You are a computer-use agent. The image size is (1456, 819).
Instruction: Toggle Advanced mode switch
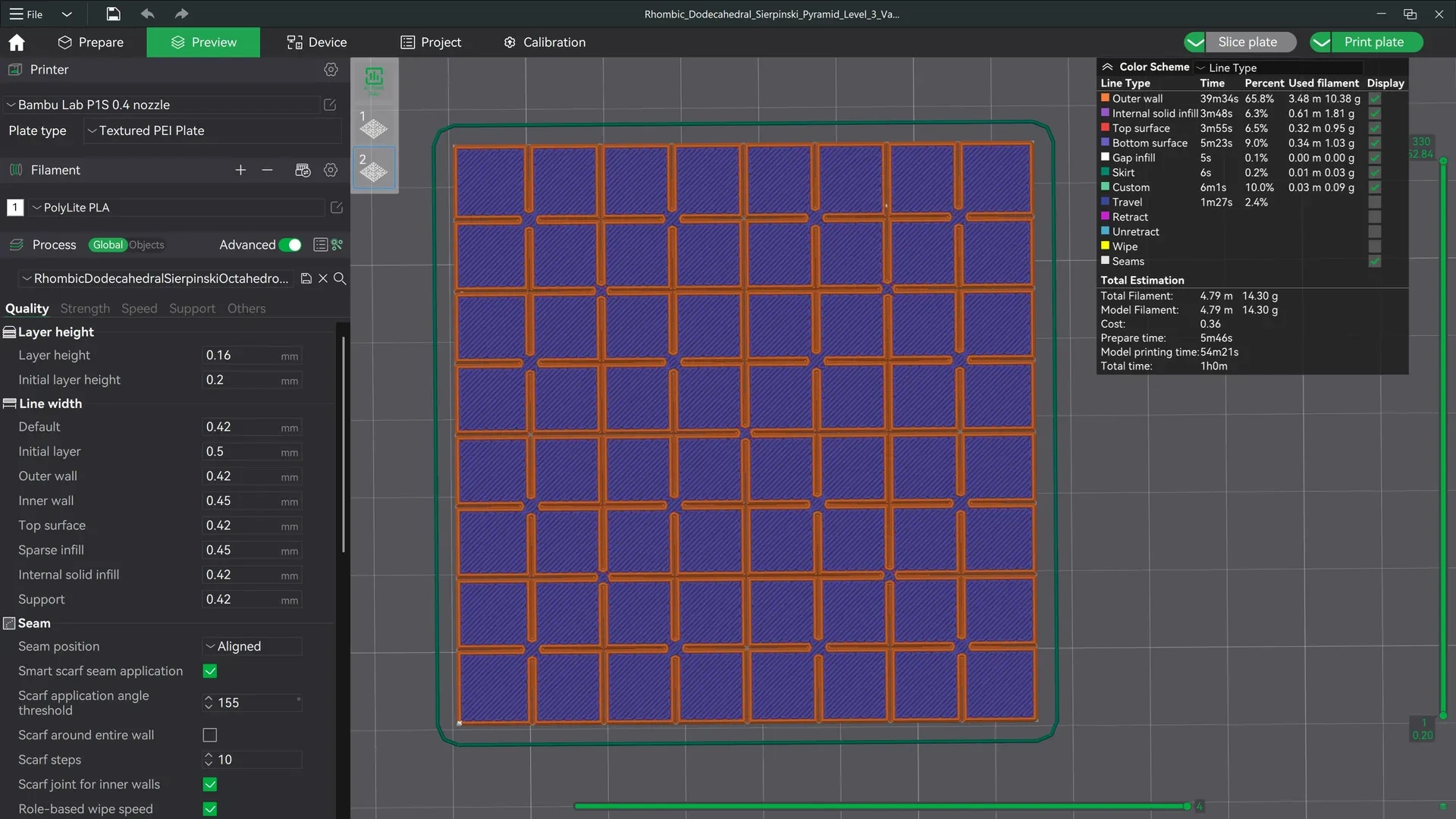tap(290, 244)
